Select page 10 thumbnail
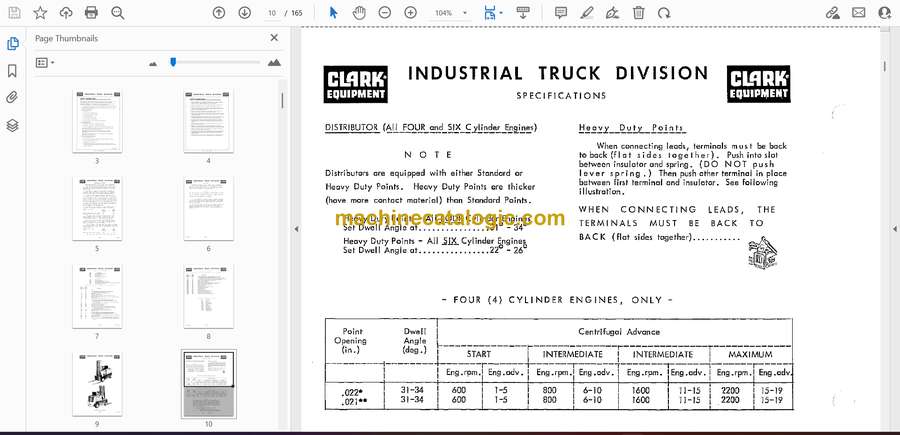The height and width of the screenshot is (435, 900). (208, 384)
